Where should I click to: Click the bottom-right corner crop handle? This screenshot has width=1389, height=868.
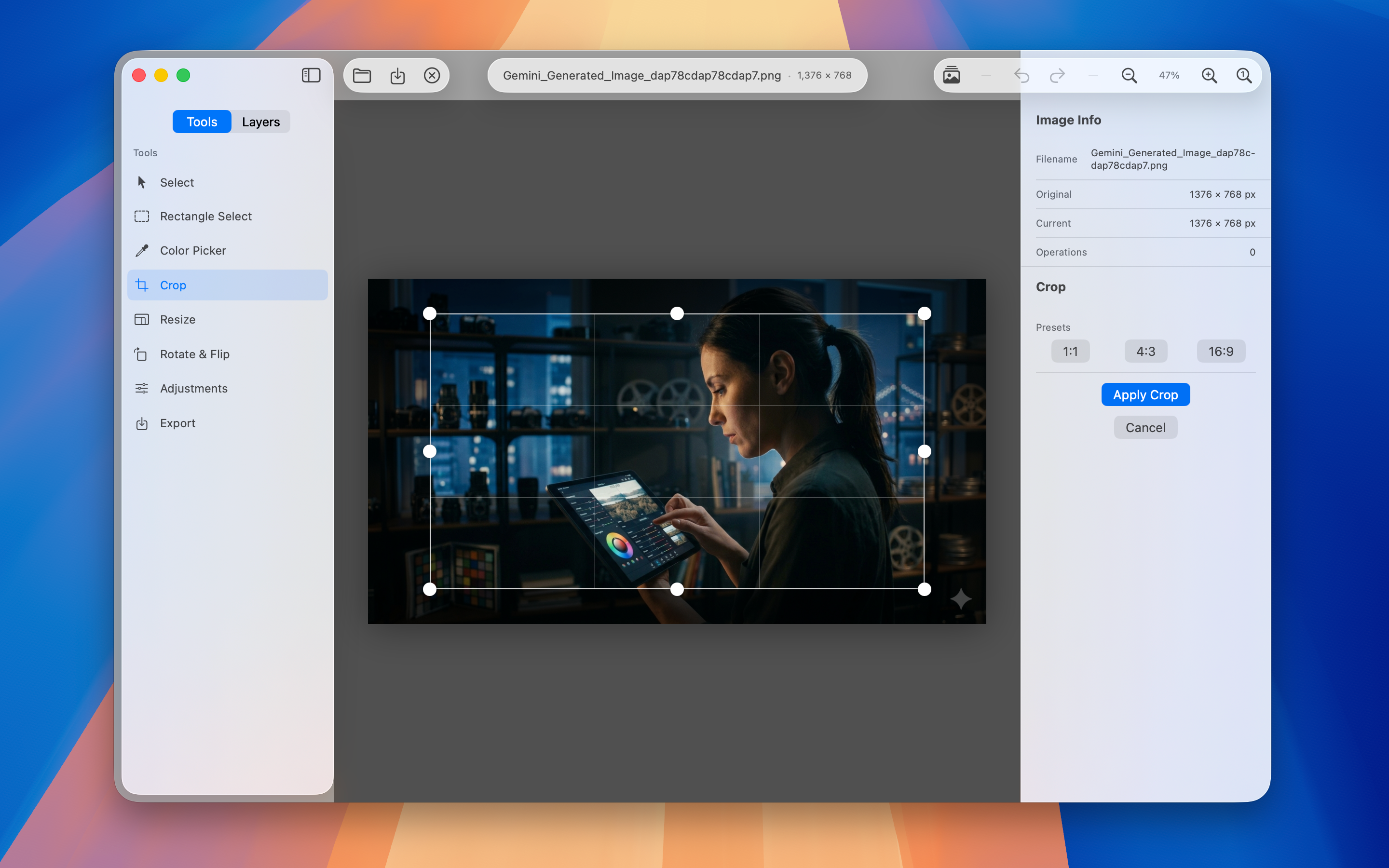coord(924,590)
